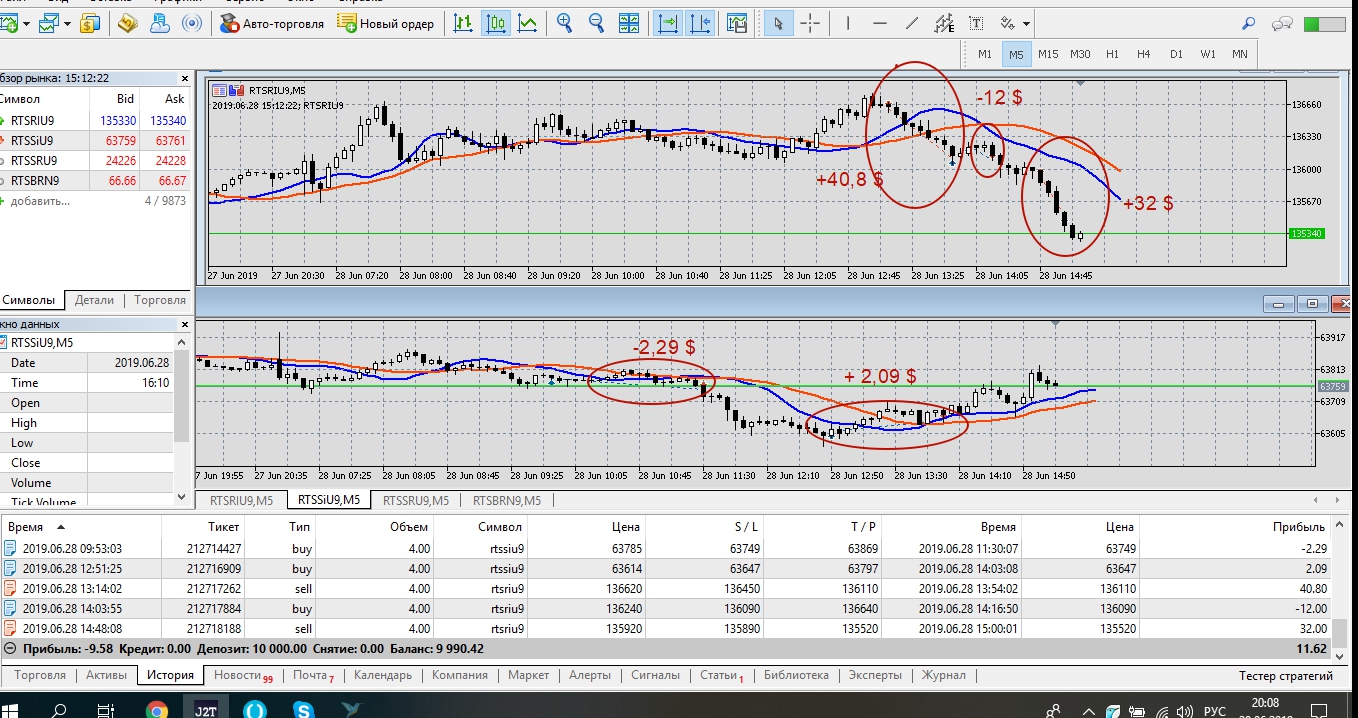
Task: Open the Новый ордер dialog
Action: pyautogui.click(x=386, y=23)
